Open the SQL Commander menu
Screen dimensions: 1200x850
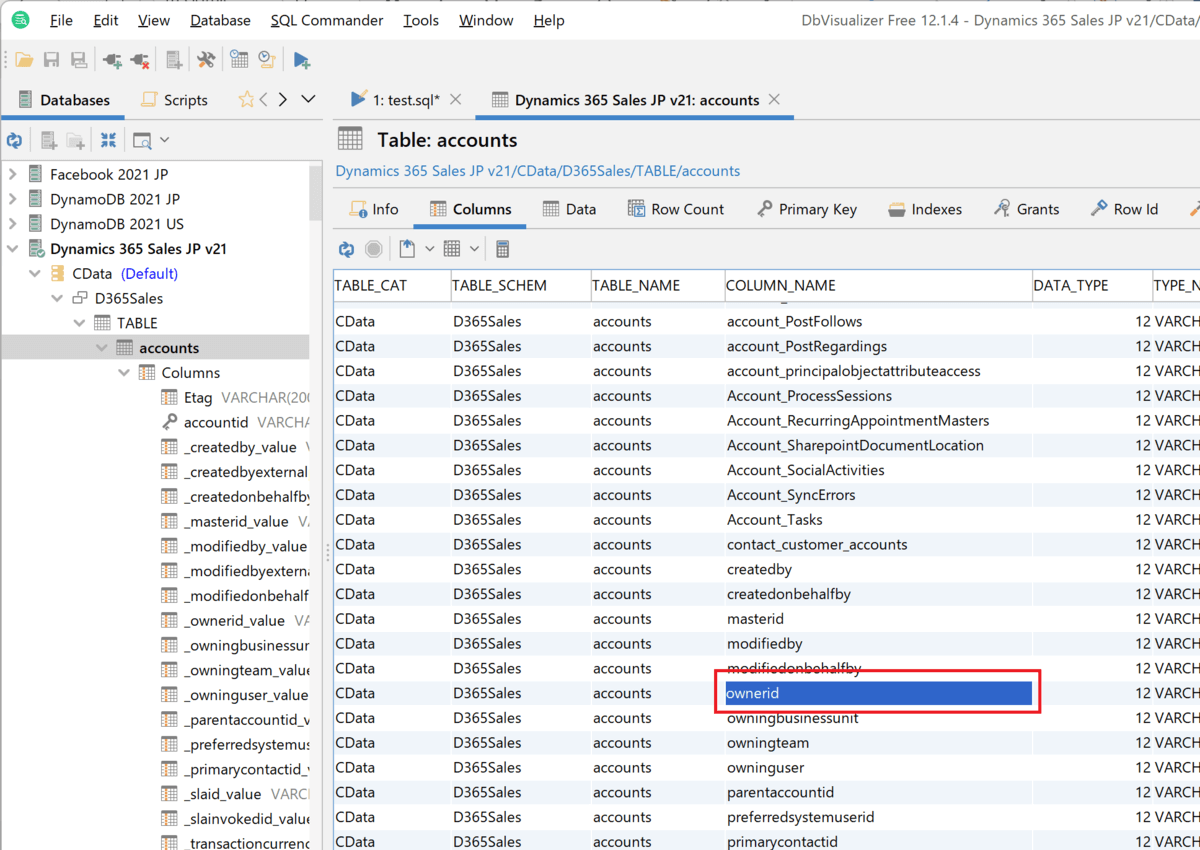pos(326,20)
